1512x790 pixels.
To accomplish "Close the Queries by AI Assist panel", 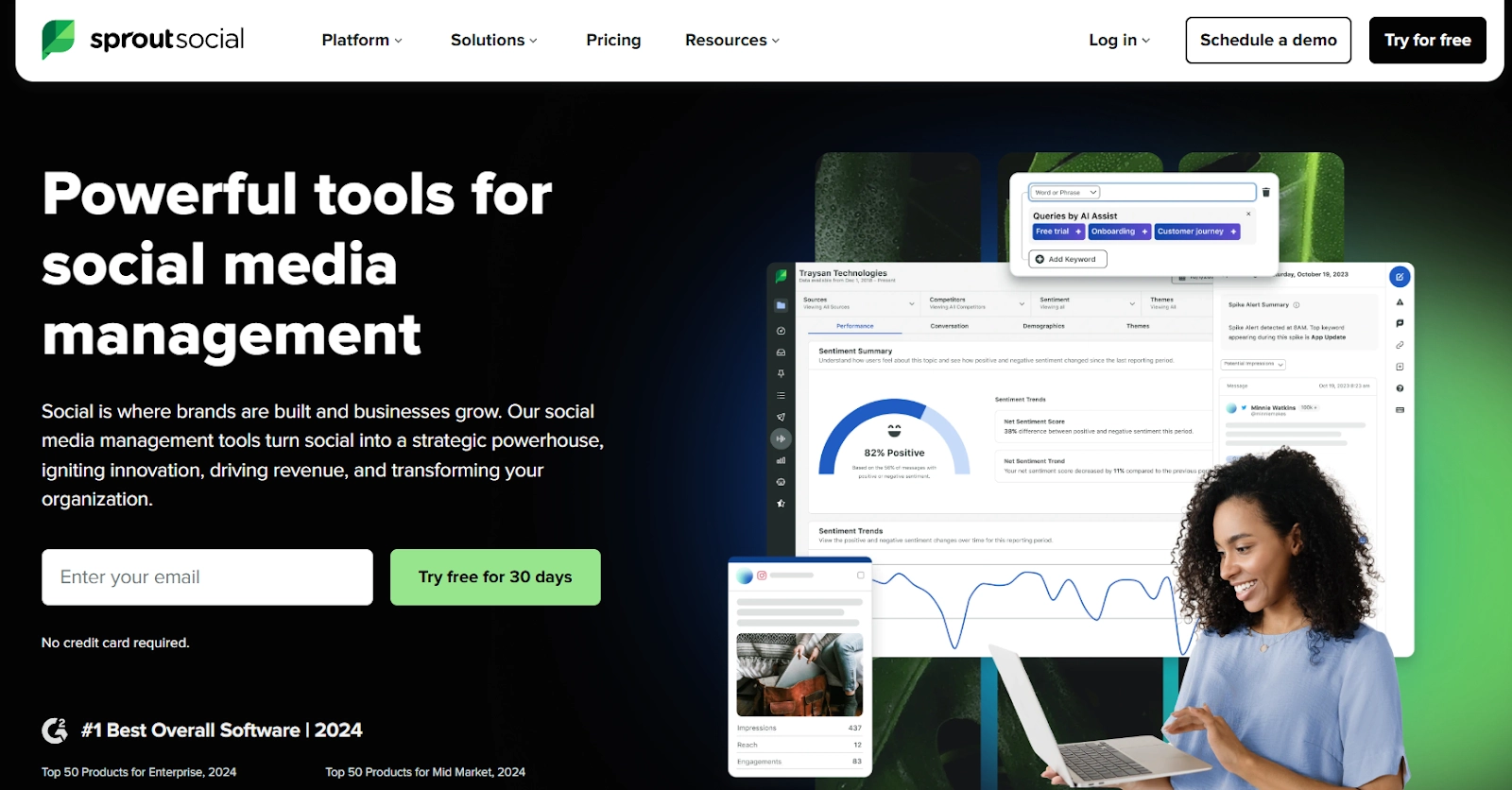I will point(1248,215).
